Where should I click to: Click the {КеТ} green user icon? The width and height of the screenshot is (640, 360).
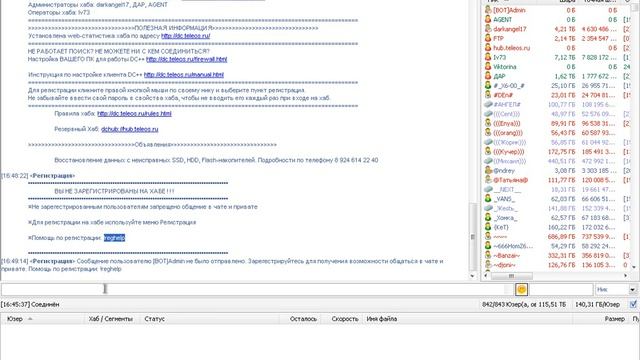pyautogui.click(x=488, y=227)
